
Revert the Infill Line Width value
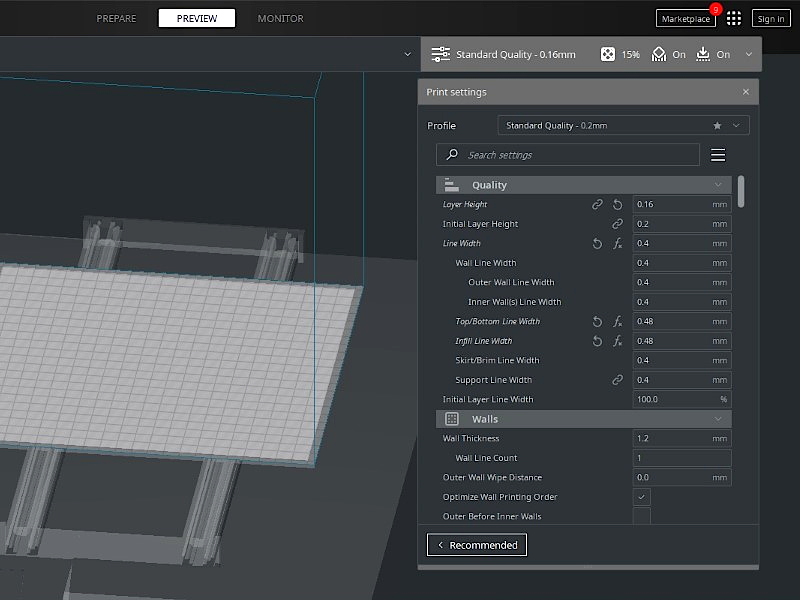[597, 341]
